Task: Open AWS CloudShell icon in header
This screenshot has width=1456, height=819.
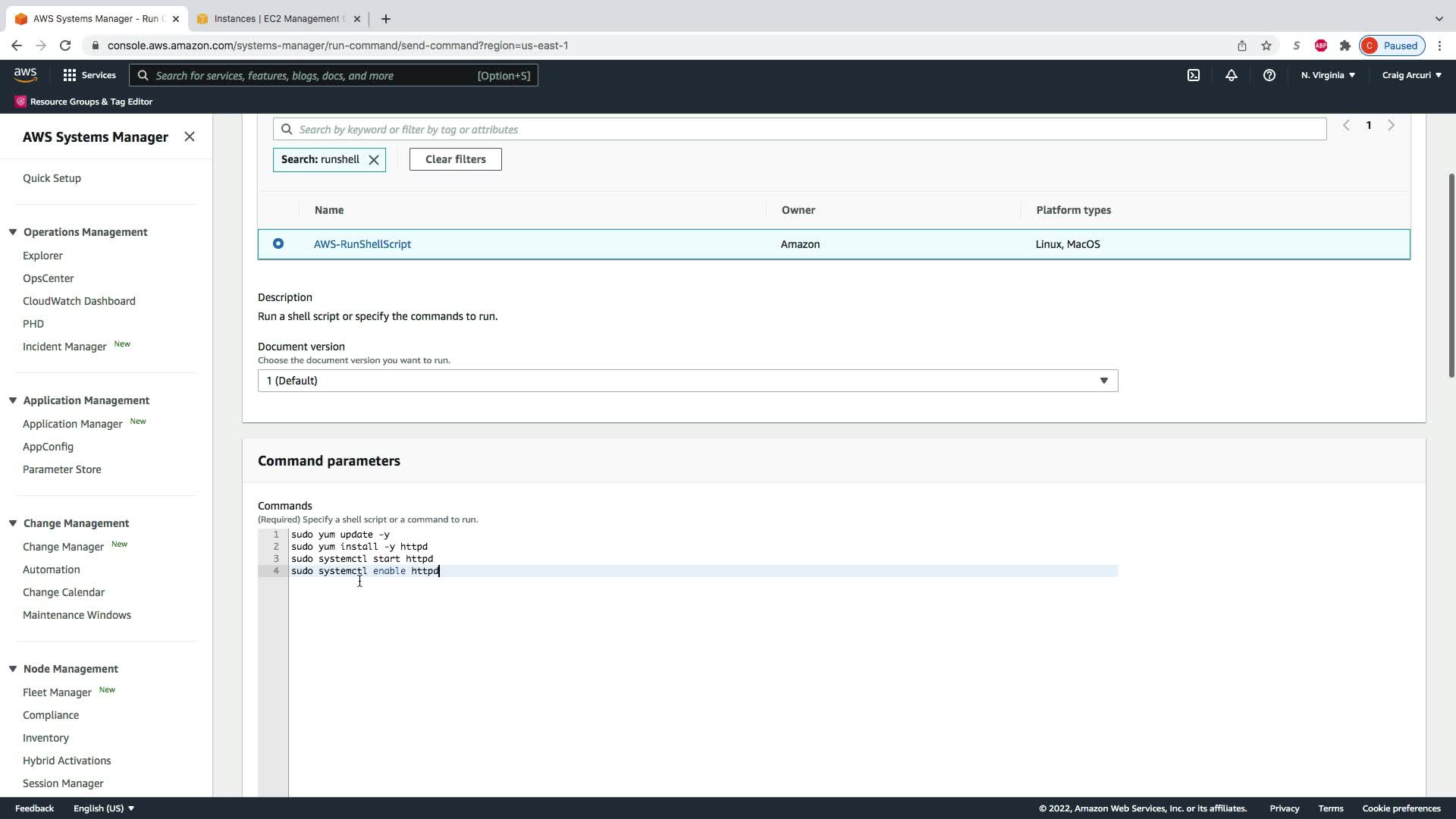Action: [x=1193, y=75]
